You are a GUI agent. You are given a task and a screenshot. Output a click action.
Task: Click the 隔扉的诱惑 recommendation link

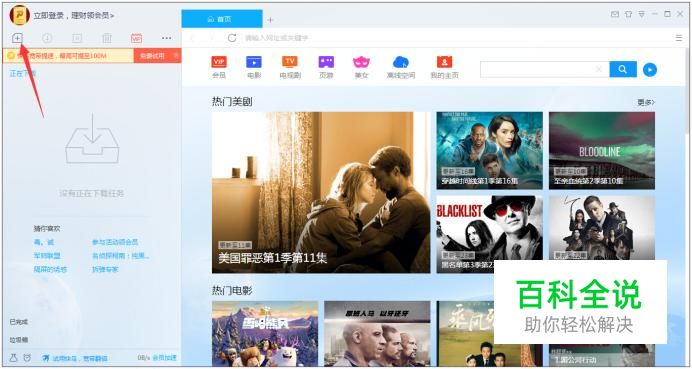[x=50, y=269]
